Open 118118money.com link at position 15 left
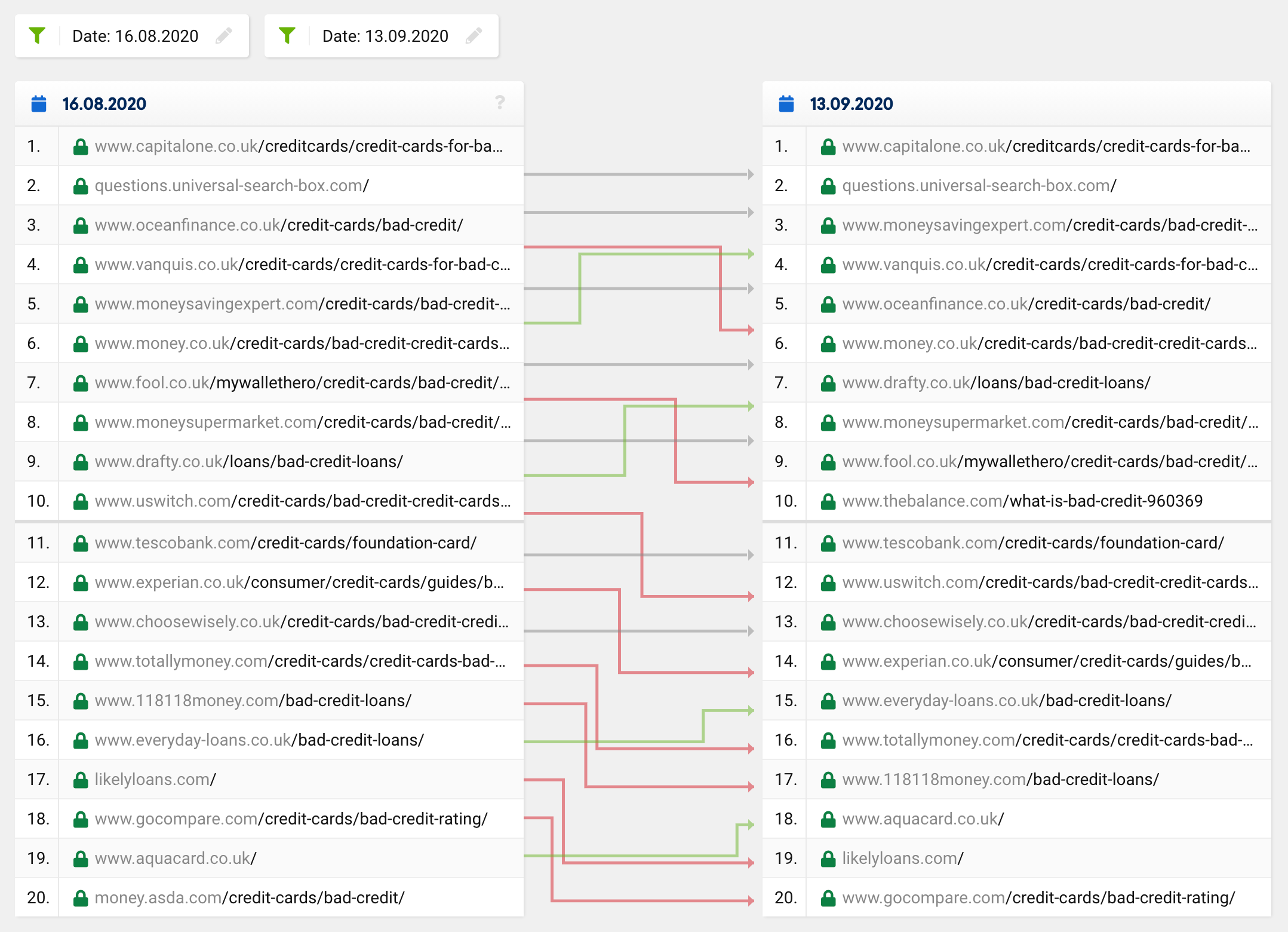The height and width of the screenshot is (932, 1288). (x=253, y=701)
